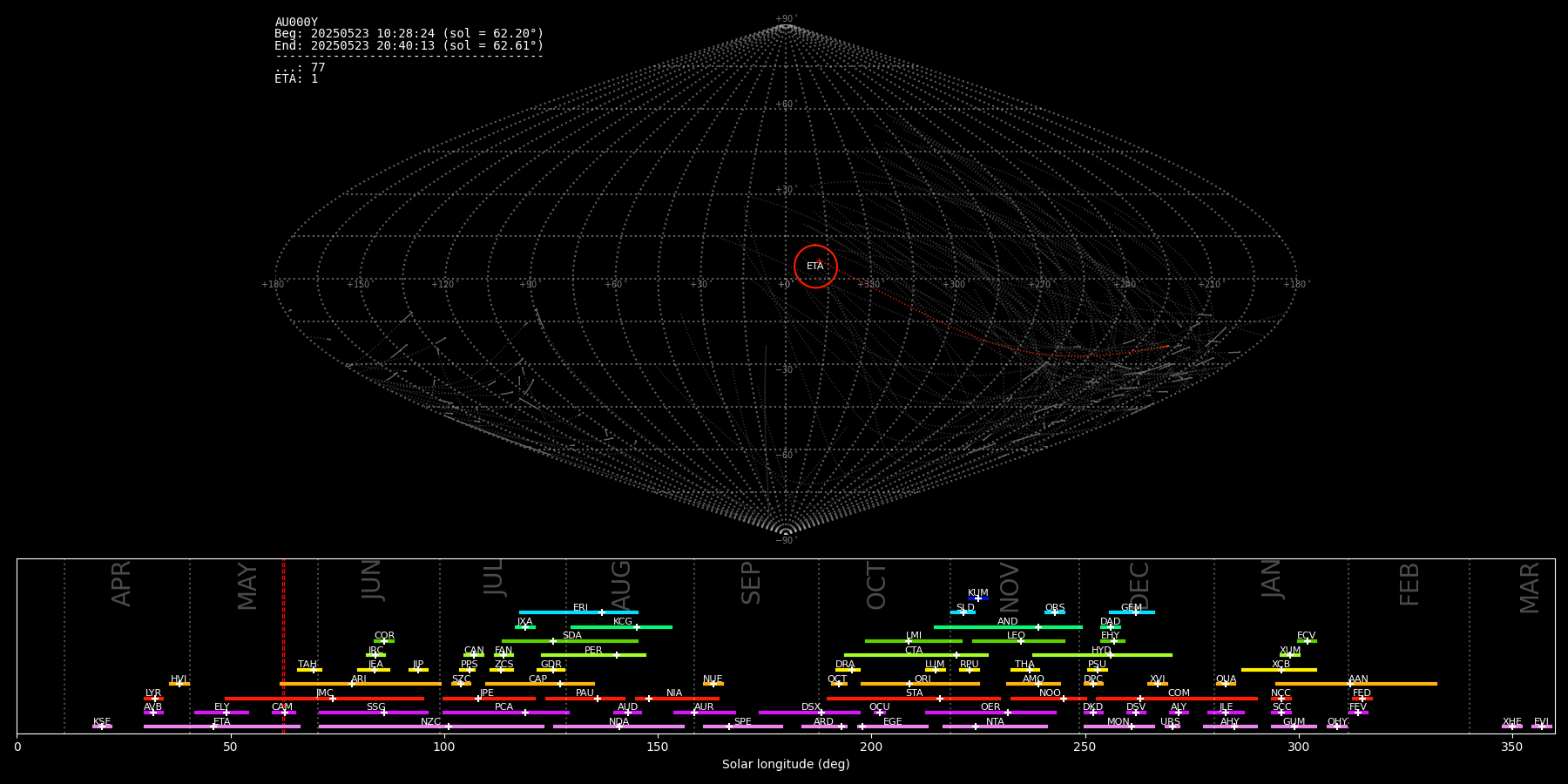Select the ETA shower bar in the timeline
1568x784 pixels.
222,727
